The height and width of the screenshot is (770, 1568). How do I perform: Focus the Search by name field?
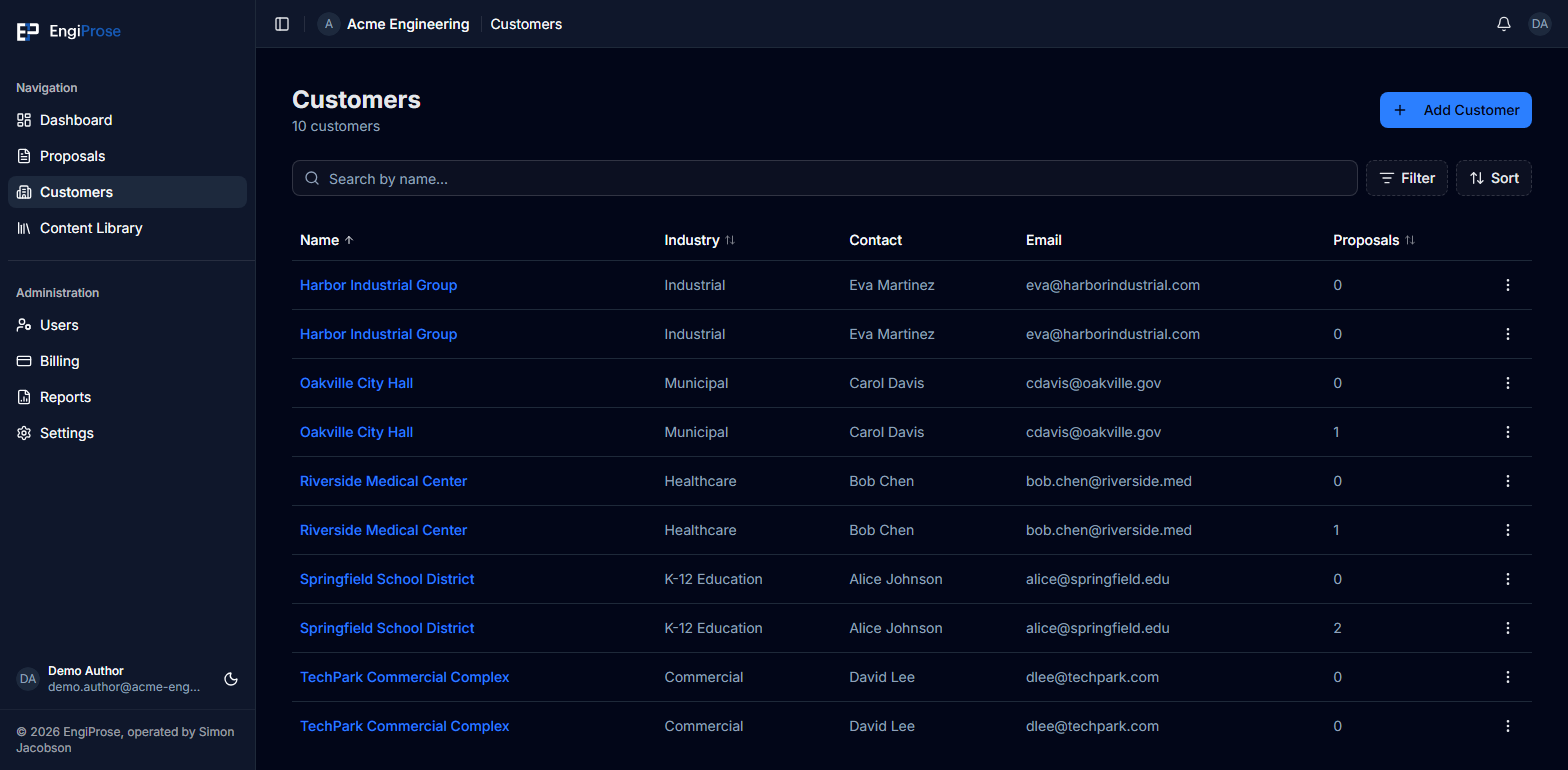[x=825, y=178]
